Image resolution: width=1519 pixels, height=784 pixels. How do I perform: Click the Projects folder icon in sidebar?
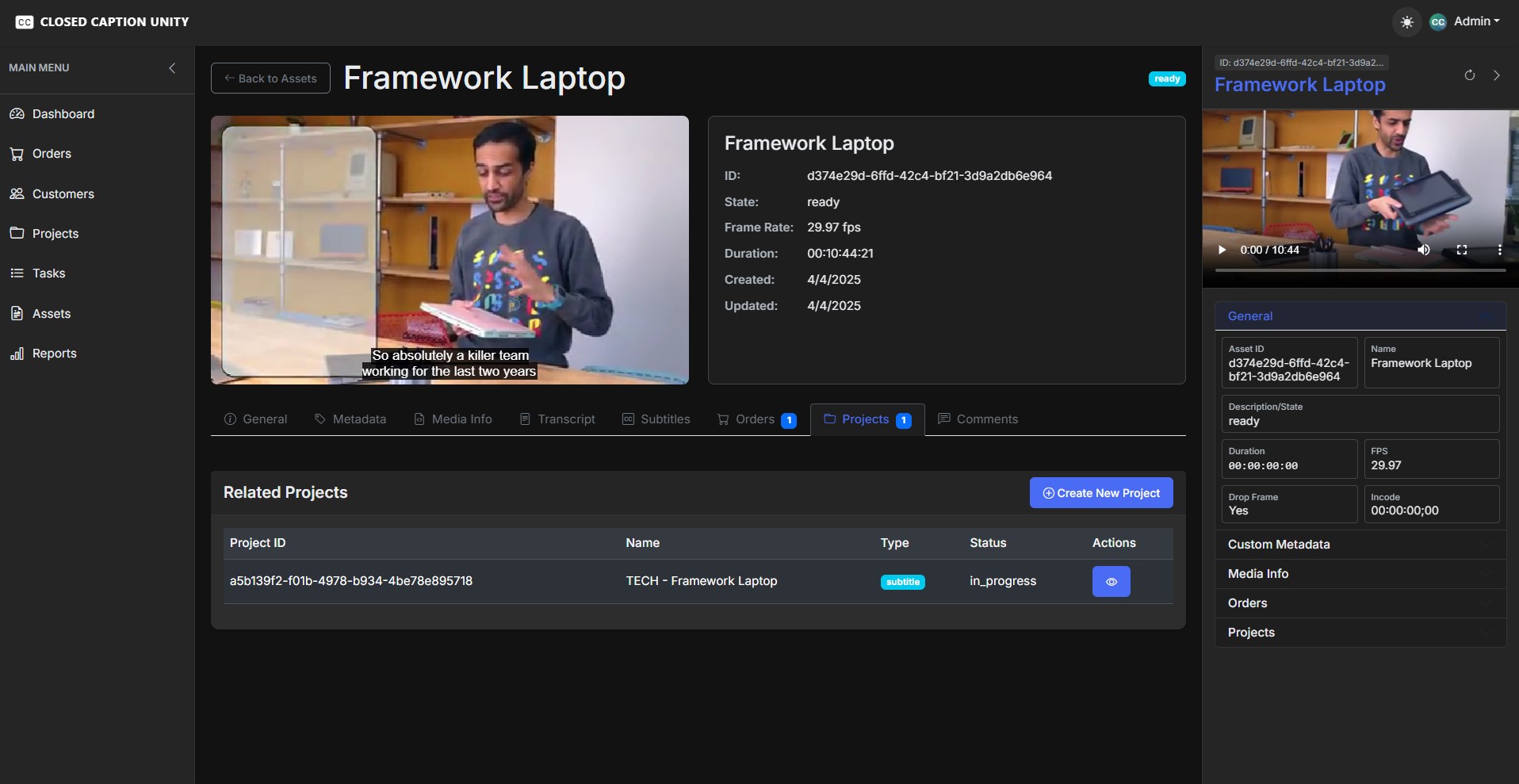point(17,233)
